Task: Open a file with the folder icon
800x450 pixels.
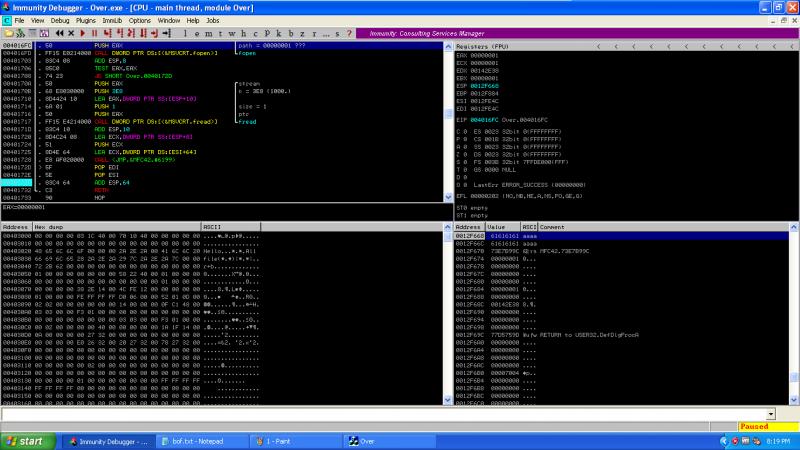Action: tap(8, 33)
